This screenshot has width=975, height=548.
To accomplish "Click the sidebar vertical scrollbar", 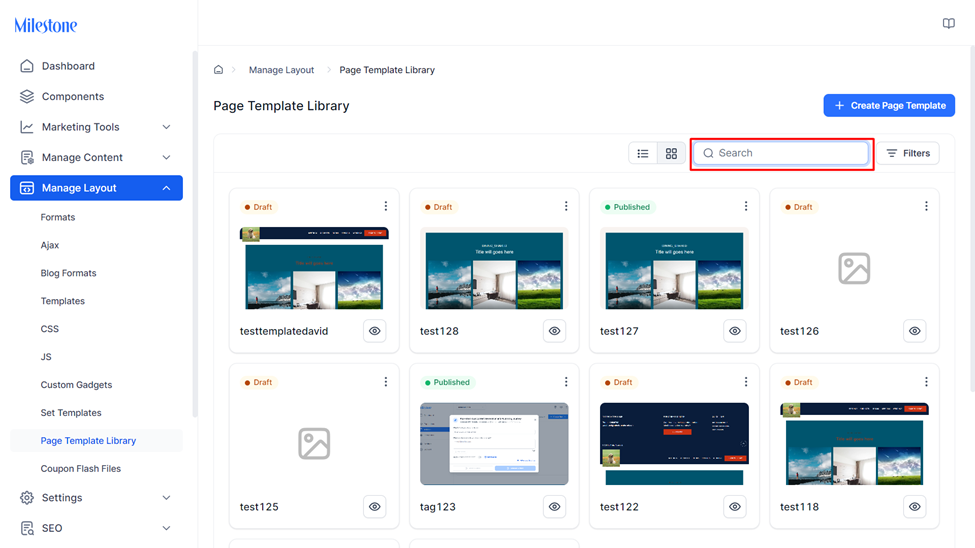I will [x=195, y=233].
